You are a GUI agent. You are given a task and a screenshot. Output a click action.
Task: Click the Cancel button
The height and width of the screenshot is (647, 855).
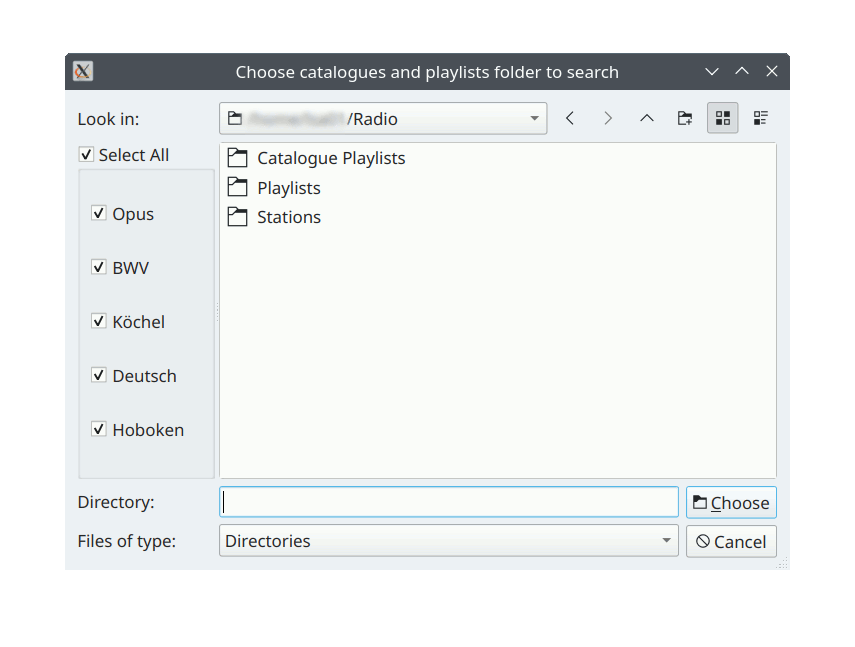click(x=731, y=541)
